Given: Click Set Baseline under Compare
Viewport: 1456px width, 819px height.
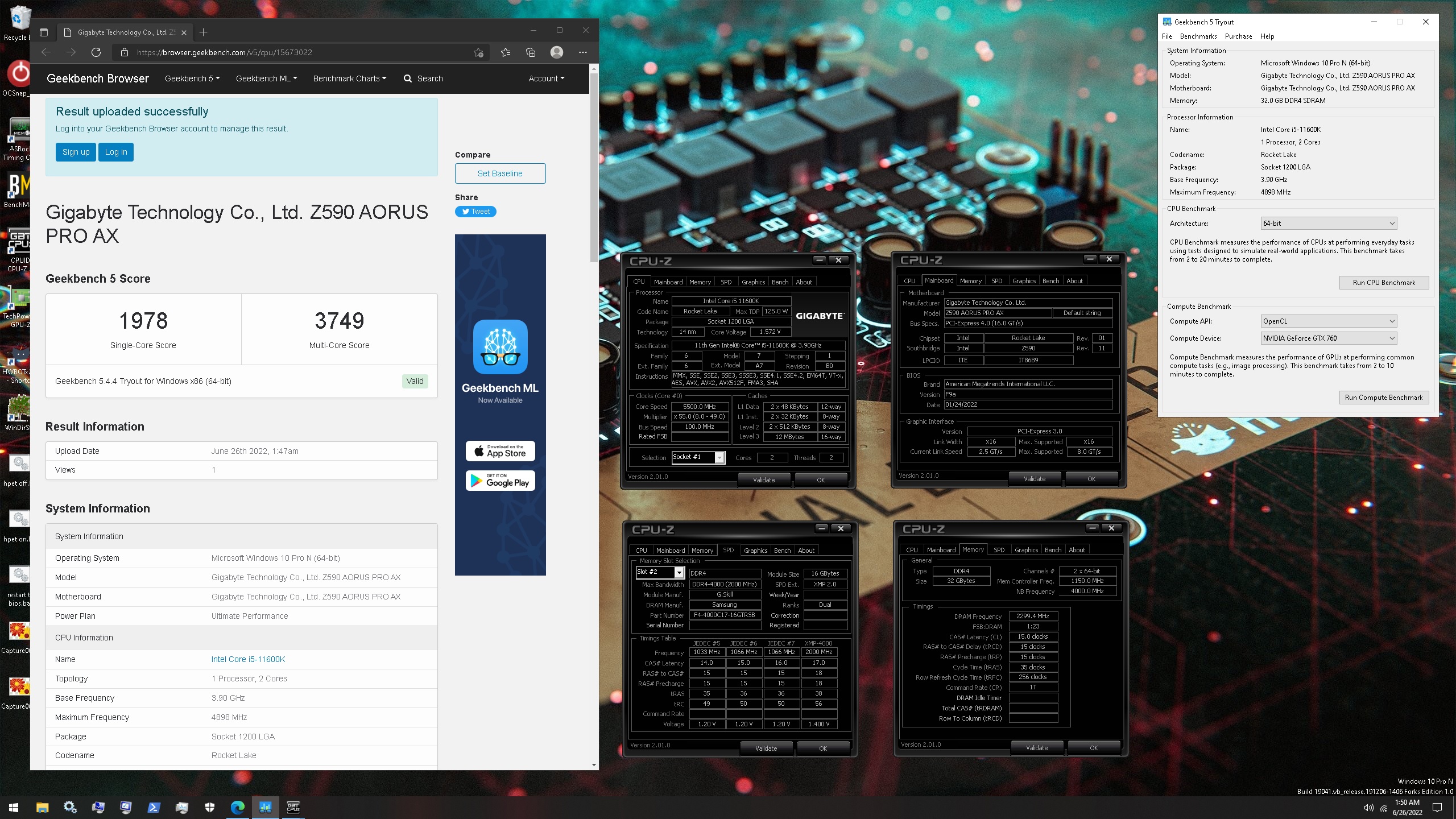Looking at the screenshot, I should tap(500, 173).
